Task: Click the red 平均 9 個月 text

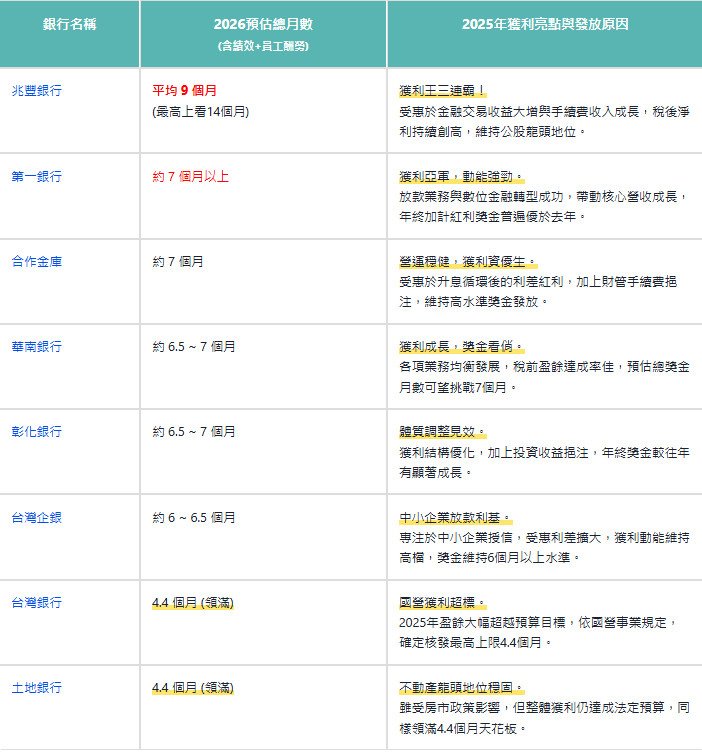Action: (x=184, y=90)
